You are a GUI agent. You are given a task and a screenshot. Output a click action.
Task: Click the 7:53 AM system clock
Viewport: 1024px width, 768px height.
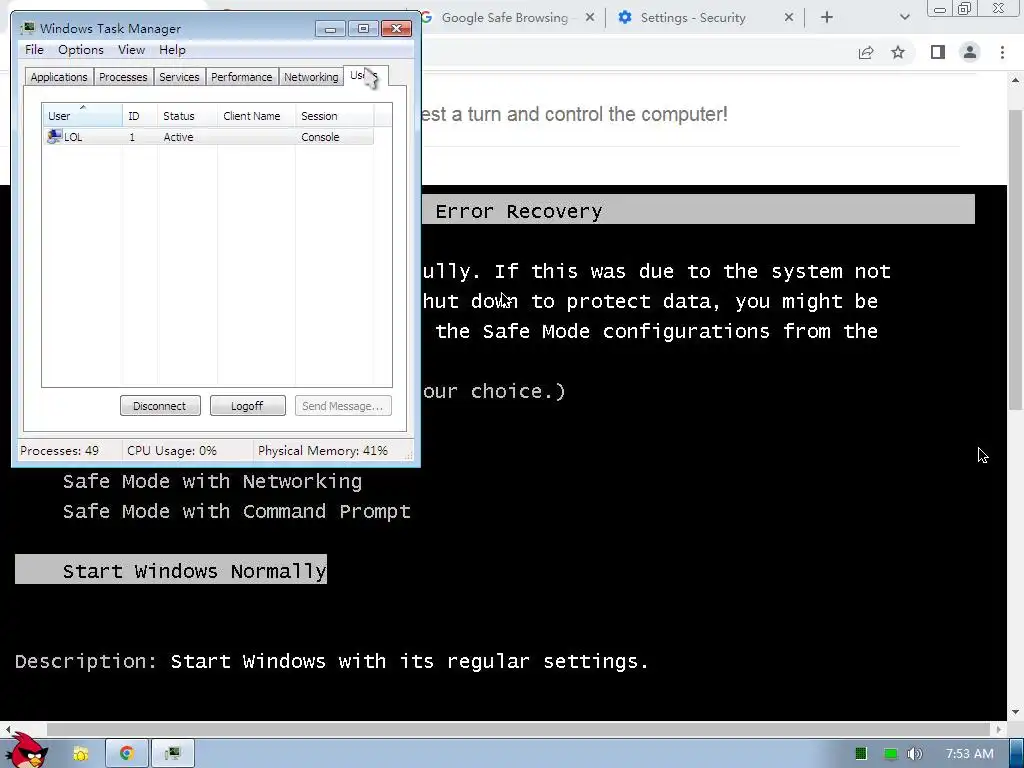point(969,754)
